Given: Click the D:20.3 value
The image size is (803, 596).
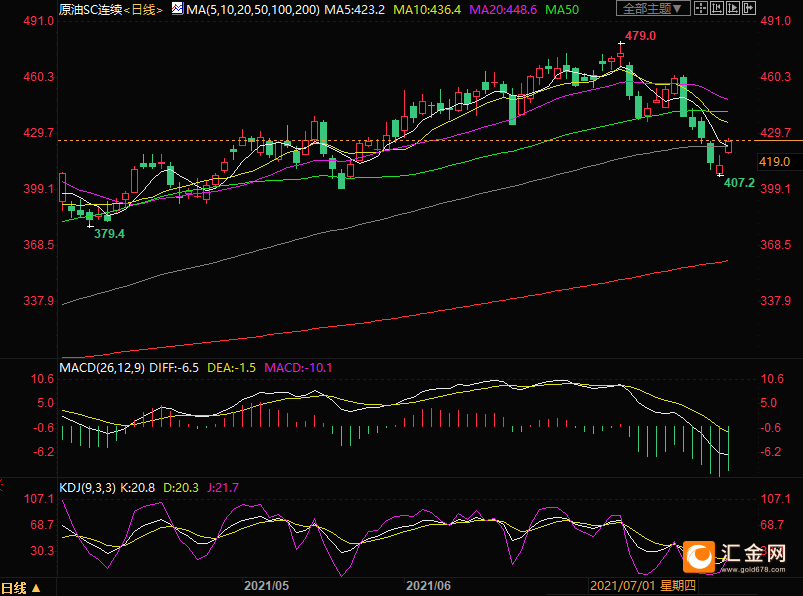Looking at the screenshot, I should click(x=181, y=487).
